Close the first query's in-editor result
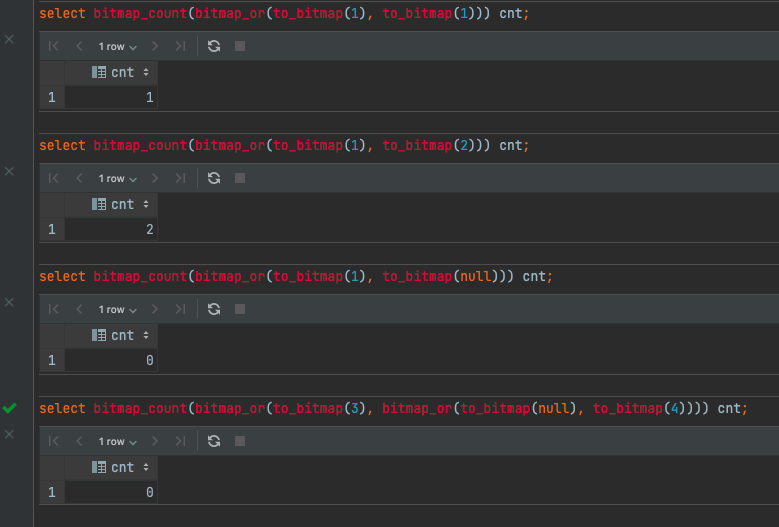Screen dimensions: 779x527 pos(10,39)
